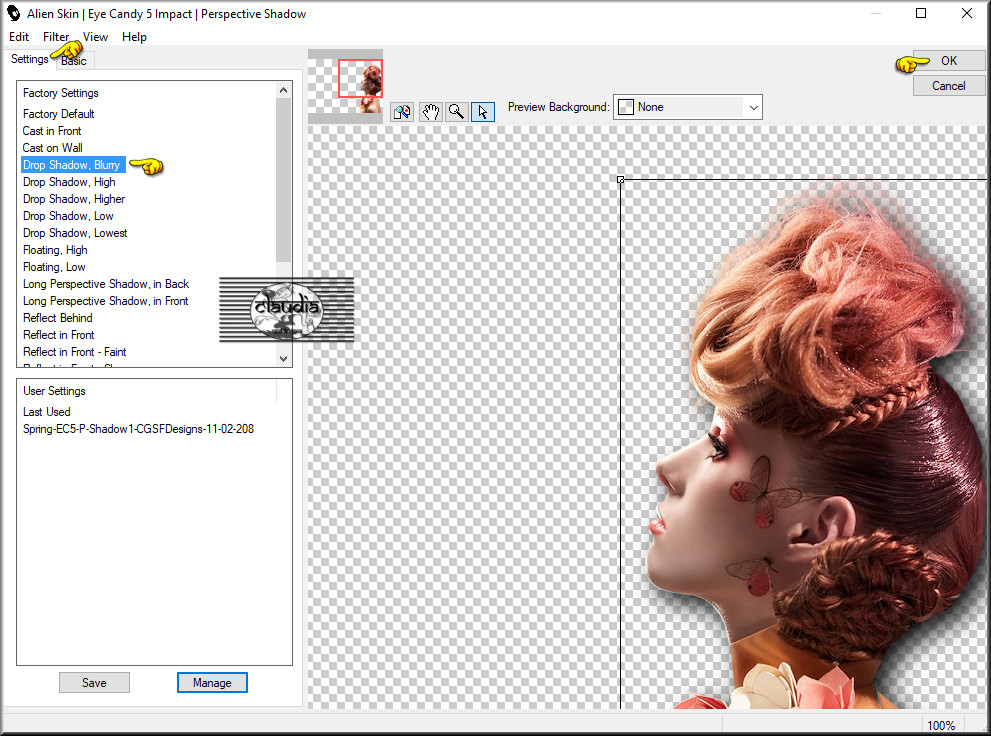The image size is (991, 736).
Task: Click the 100% zoom level in status bar
Action: click(941, 725)
